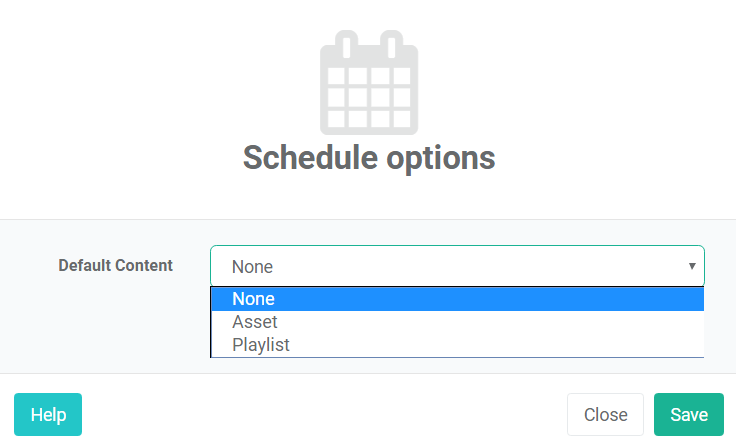Click the gray calendar grid graphic
The height and width of the screenshot is (448, 736).
pos(369,83)
